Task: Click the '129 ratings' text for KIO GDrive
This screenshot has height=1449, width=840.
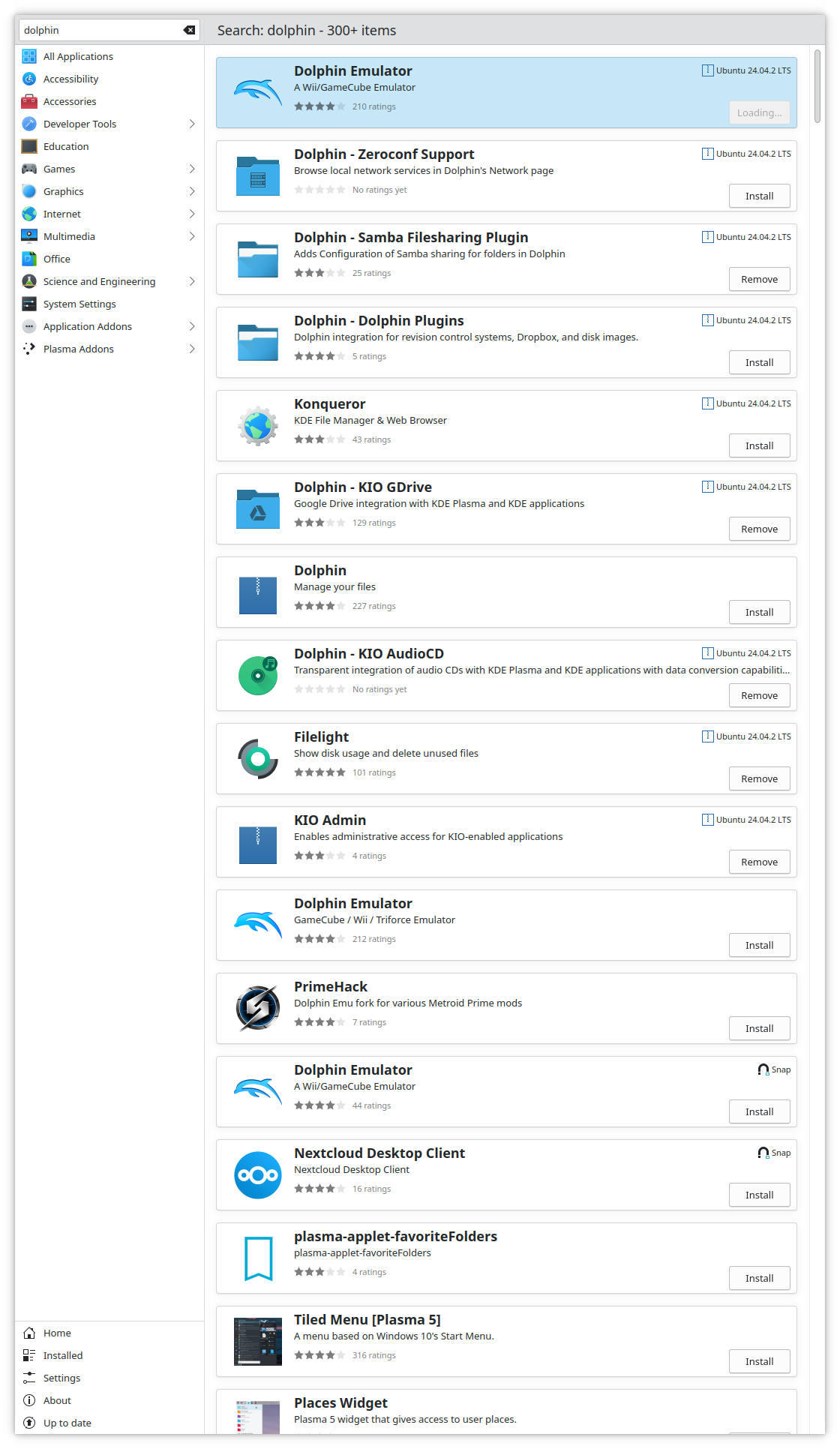Action: [x=374, y=523]
